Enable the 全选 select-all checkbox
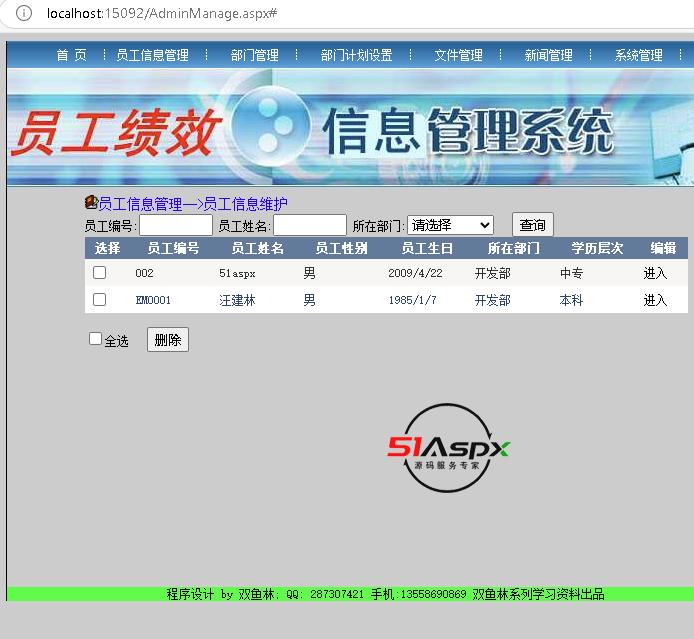This screenshot has height=639, width=694. (96, 339)
